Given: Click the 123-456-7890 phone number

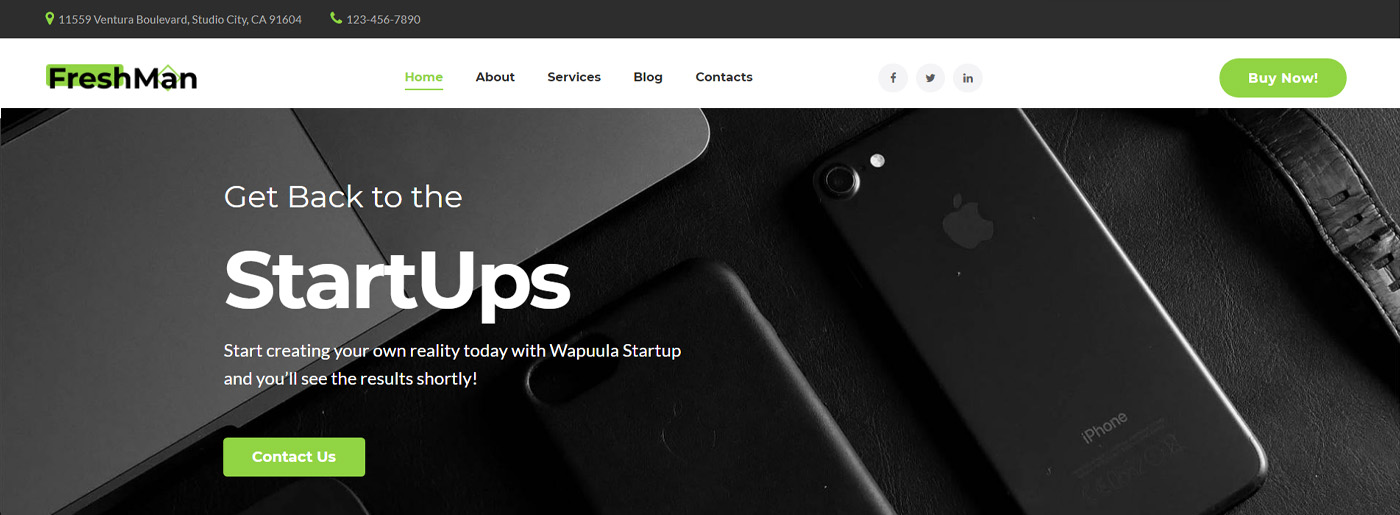Looking at the screenshot, I should (x=383, y=20).
